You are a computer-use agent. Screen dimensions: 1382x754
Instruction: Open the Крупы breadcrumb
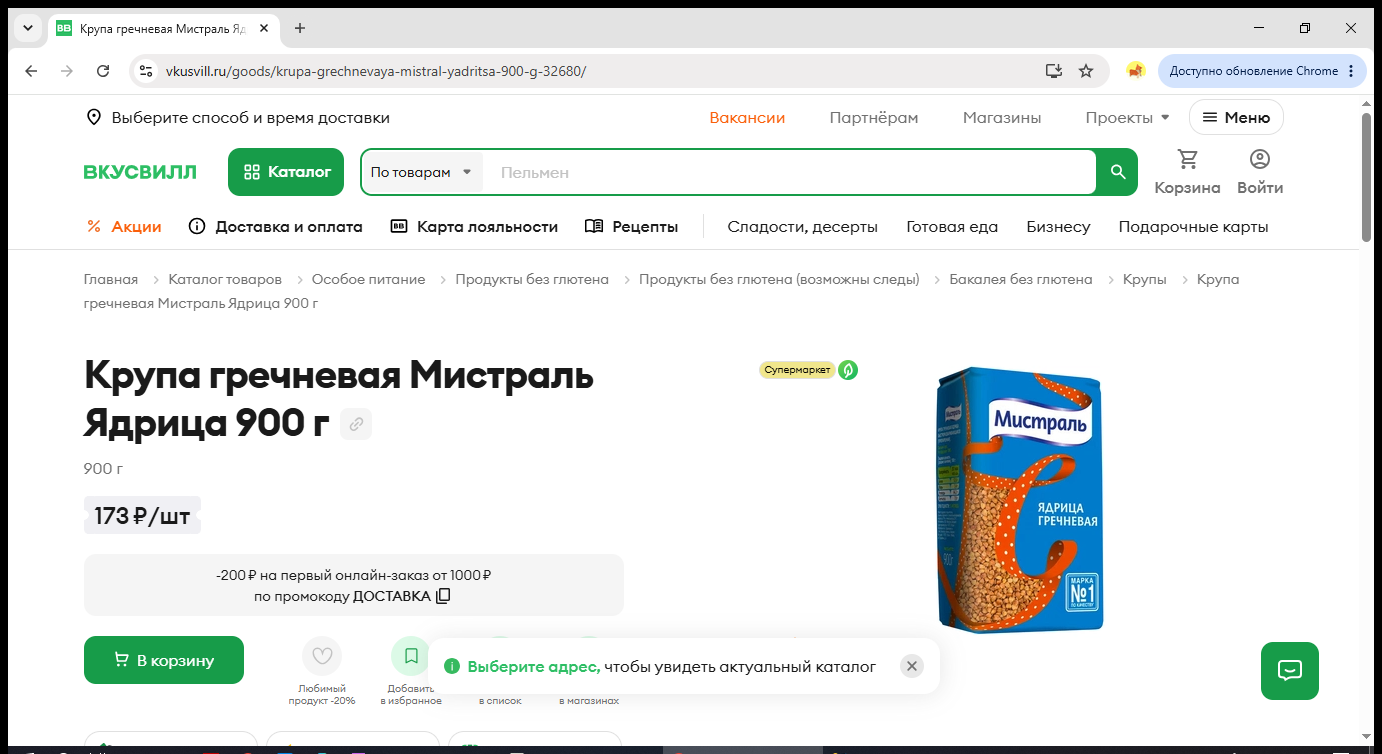[x=1145, y=279]
